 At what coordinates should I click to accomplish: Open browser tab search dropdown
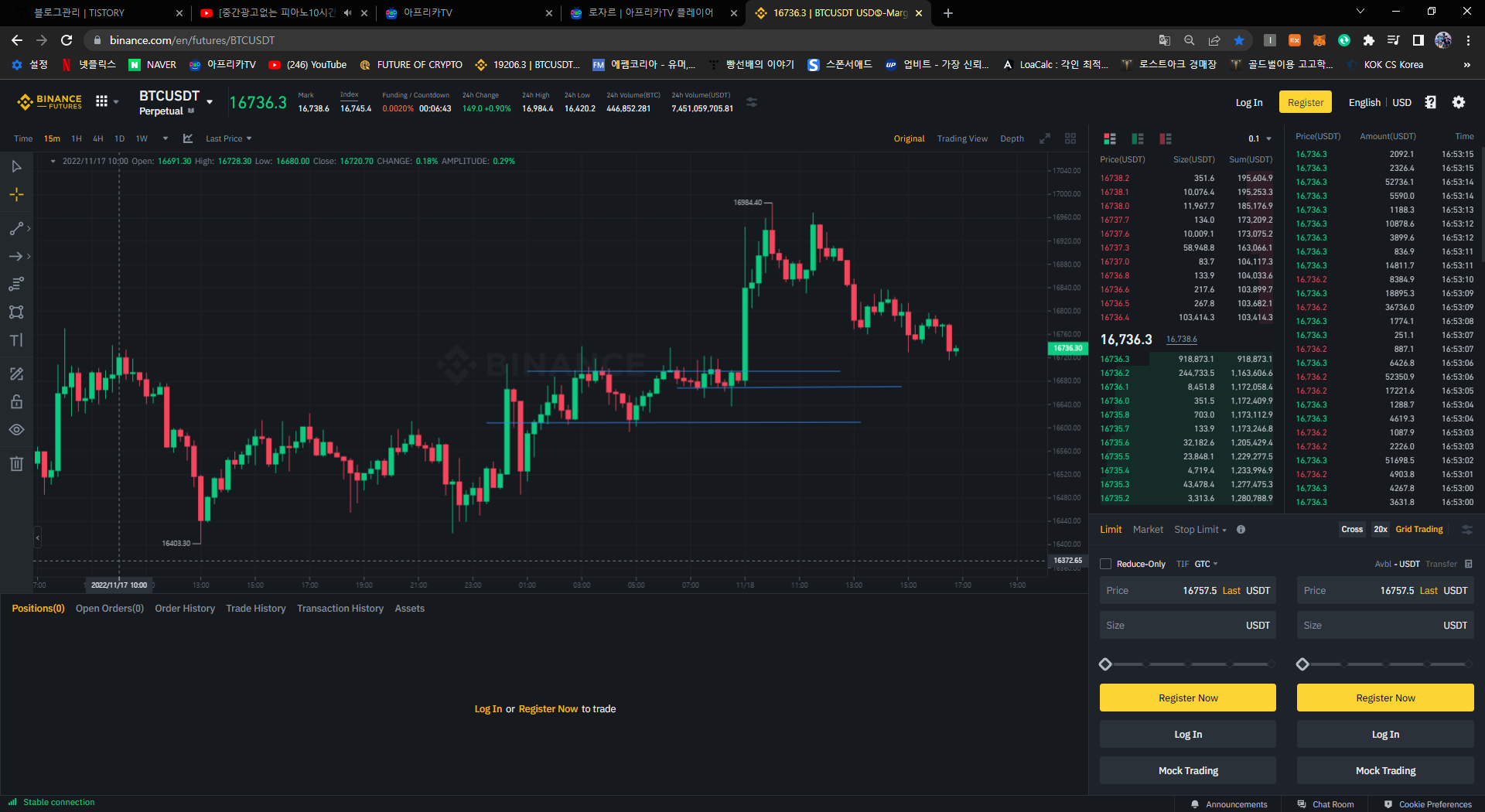(1360, 12)
